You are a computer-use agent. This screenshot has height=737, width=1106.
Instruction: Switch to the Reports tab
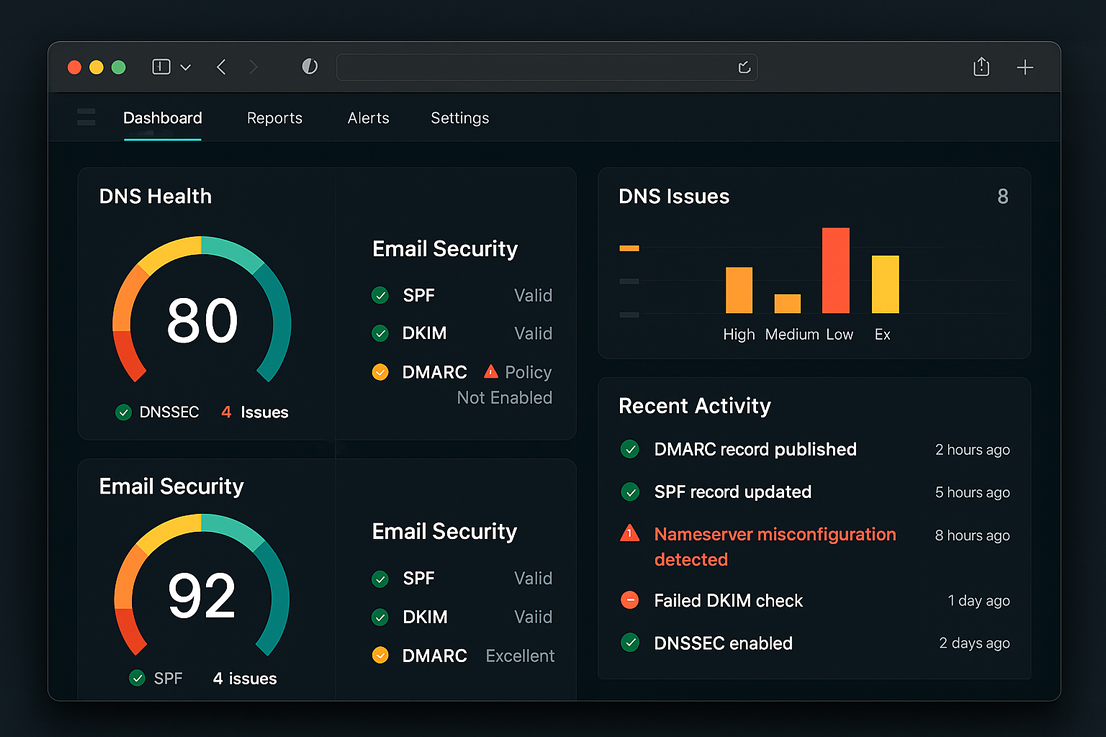(274, 118)
